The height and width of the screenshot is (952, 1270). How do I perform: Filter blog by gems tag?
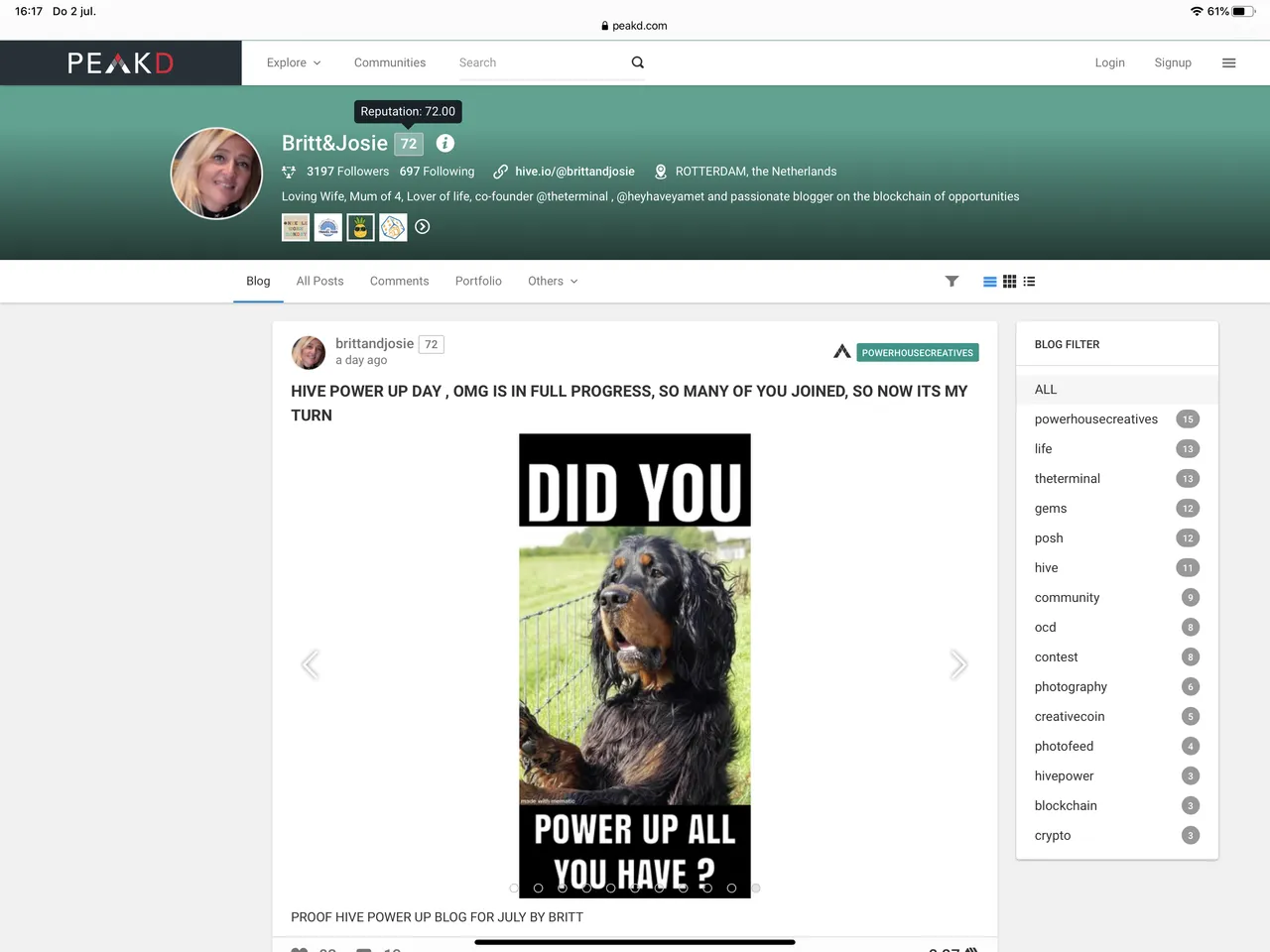click(x=1117, y=509)
